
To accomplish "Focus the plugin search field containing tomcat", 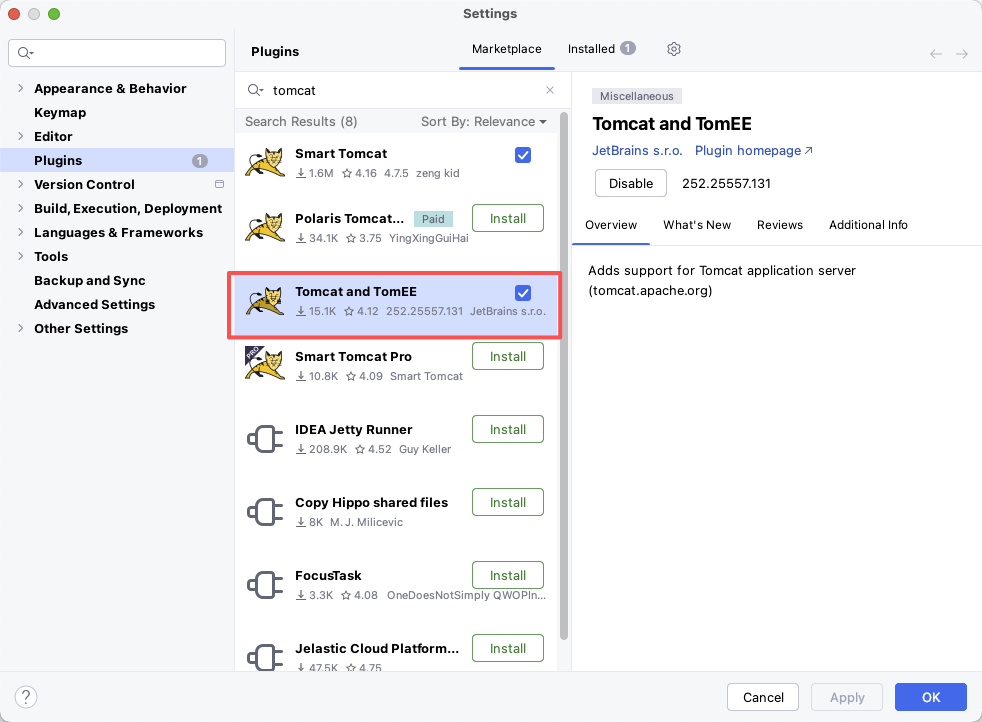I will tap(403, 90).
